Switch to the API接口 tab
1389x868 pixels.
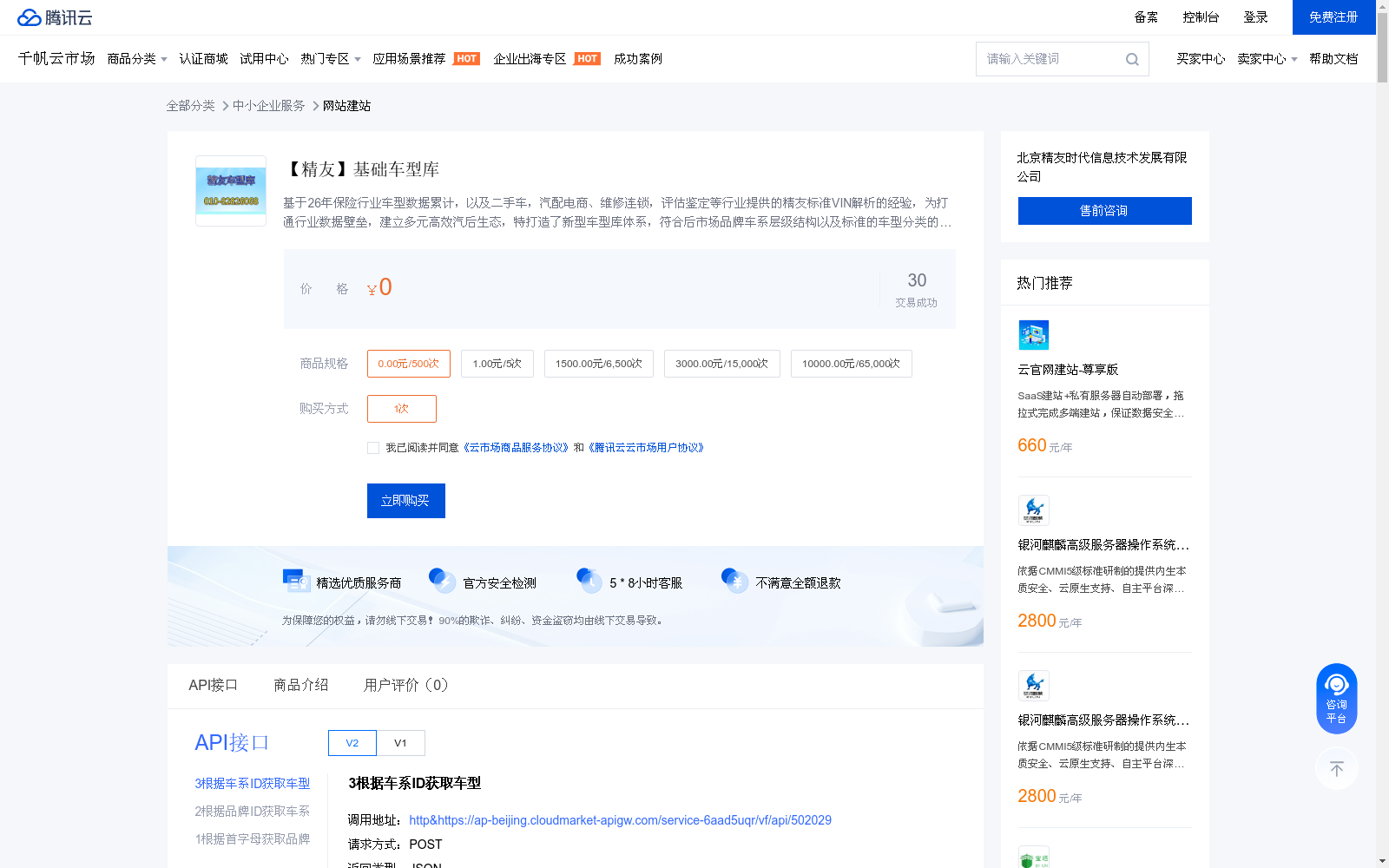click(x=214, y=686)
